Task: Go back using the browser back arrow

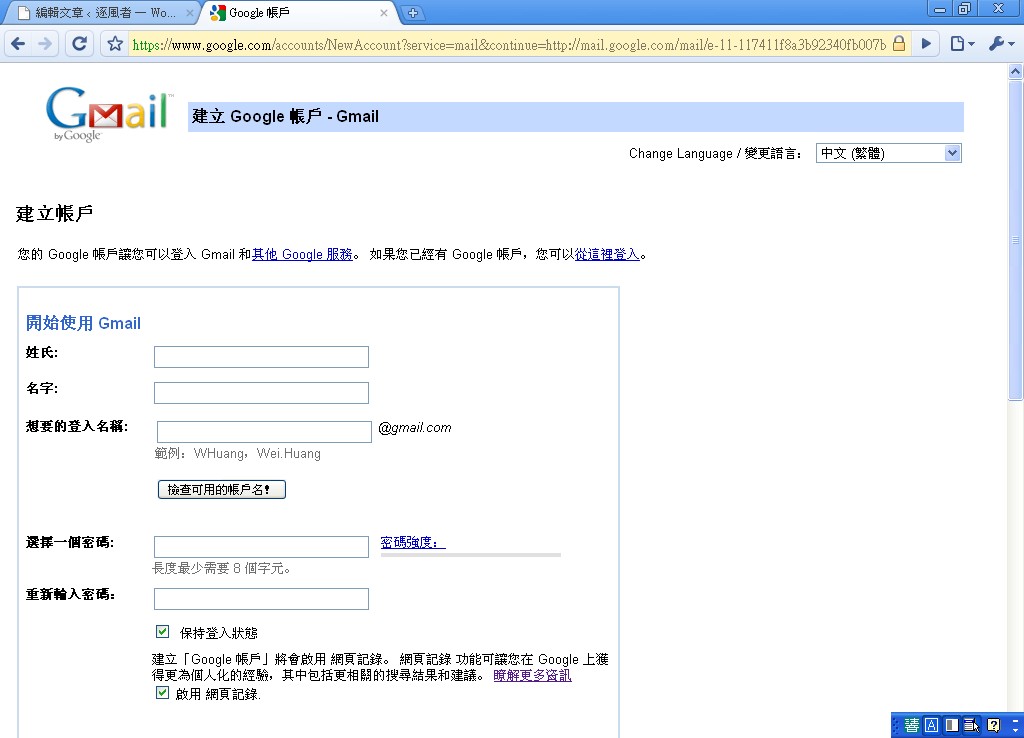Action: coord(18,44)
